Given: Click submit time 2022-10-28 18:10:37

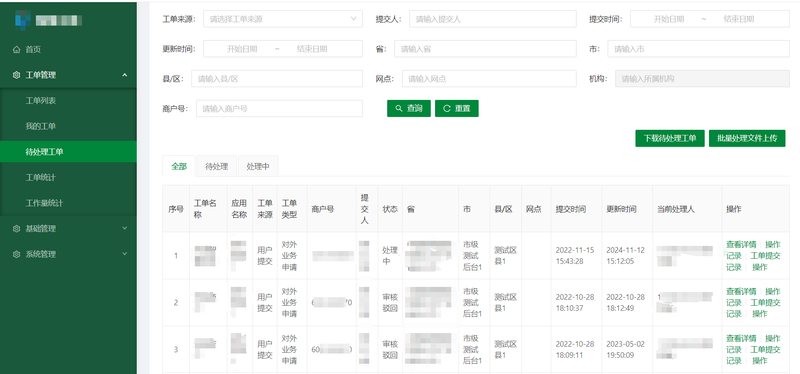Looking at the screenshot, I should point(575,303).
